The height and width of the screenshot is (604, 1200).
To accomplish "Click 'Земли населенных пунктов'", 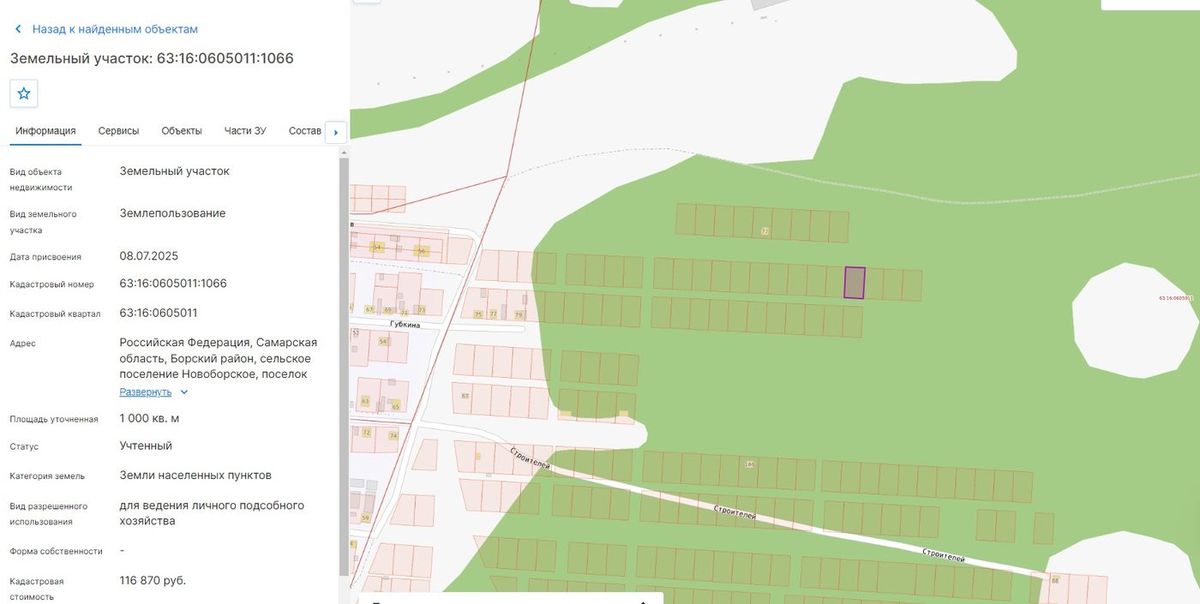I will (196, 475).
